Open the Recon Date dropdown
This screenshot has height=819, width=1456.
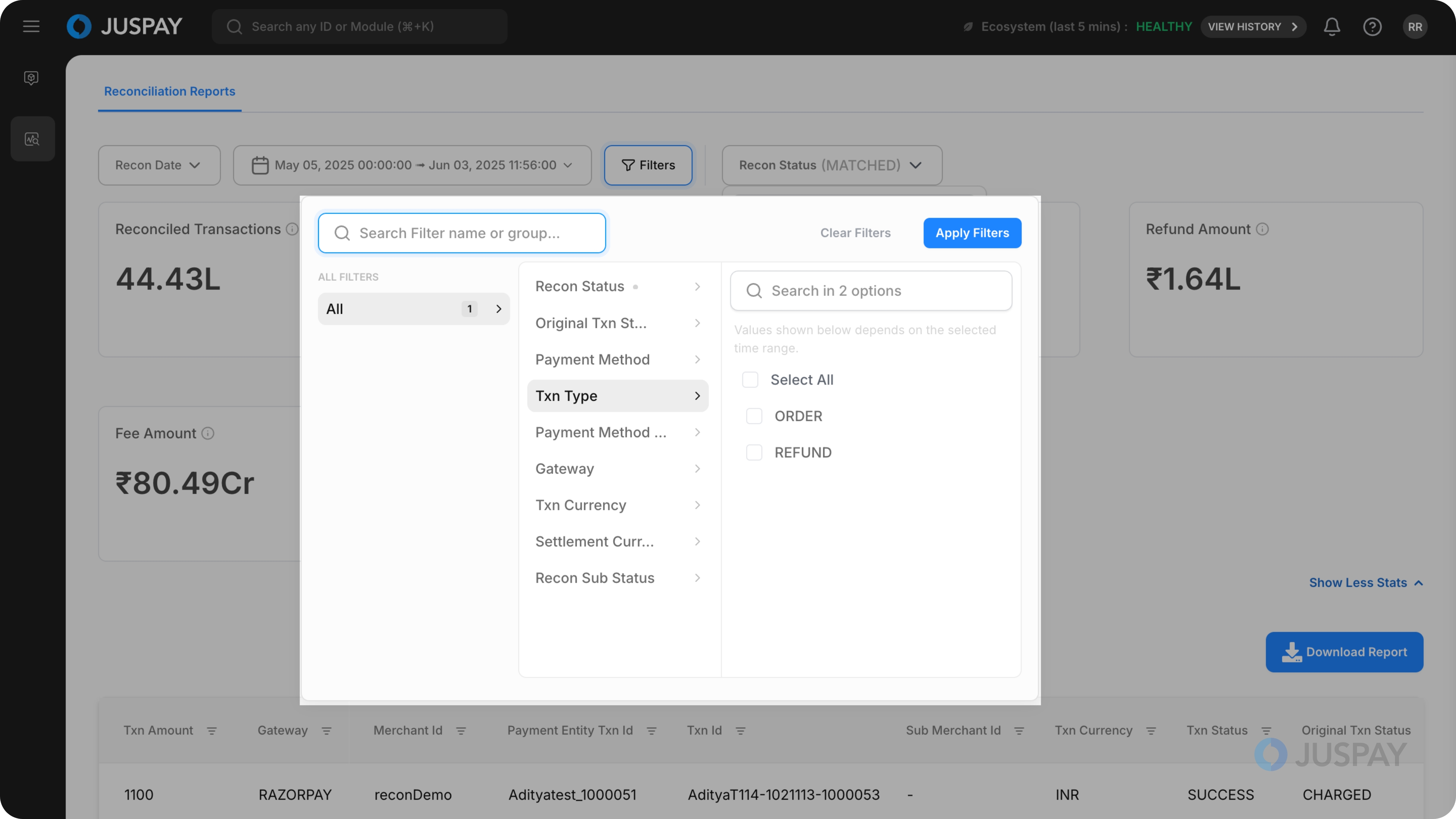tap(159, 165)
